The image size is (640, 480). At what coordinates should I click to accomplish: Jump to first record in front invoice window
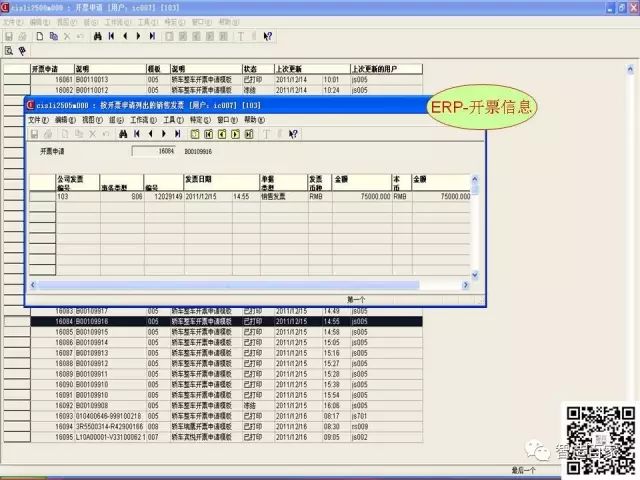pyautogui.click(x=137, y=134)
